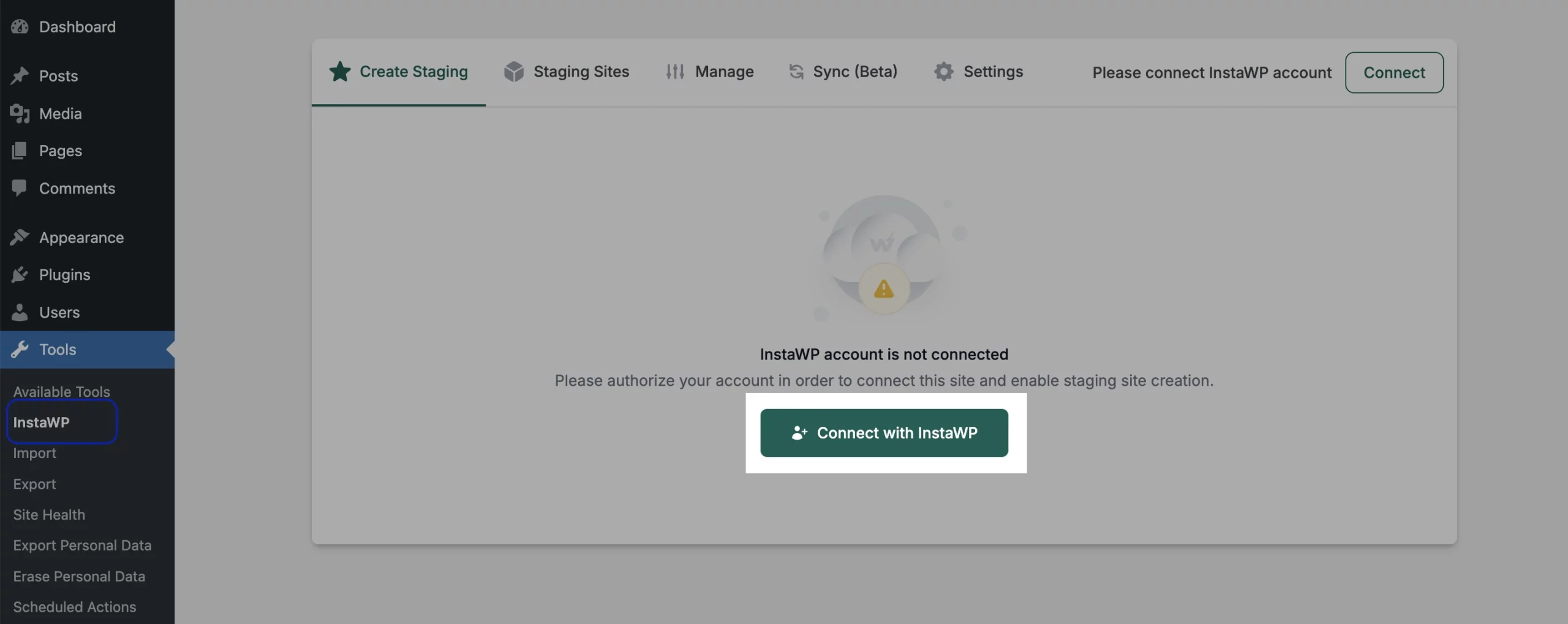Click the Dashboard gauge icon

pos(20,26)
